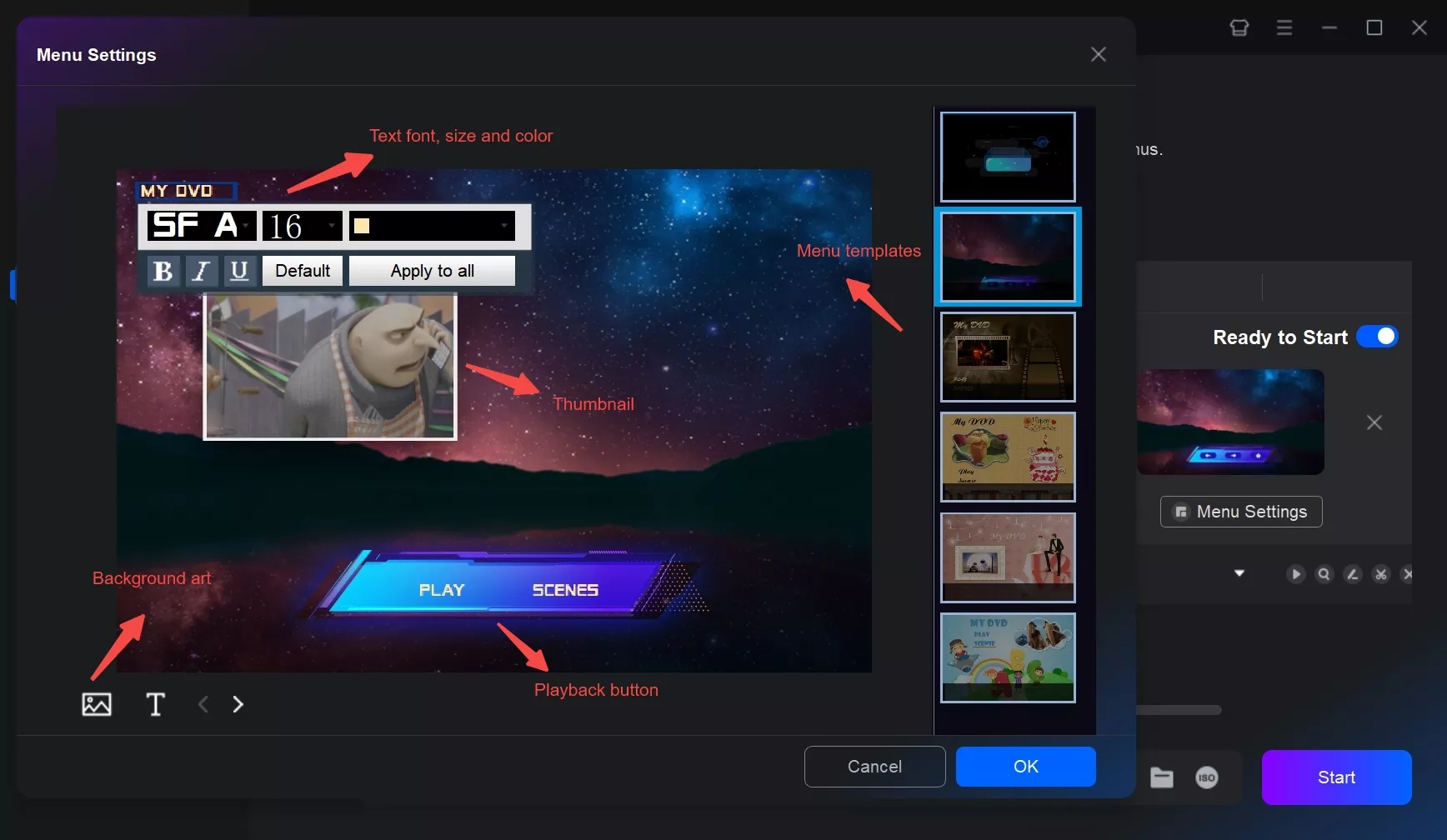The width and height of the screenshot is (1447, 840).
Task: Select the text tool icon
Action: click(x=155, y=704)
